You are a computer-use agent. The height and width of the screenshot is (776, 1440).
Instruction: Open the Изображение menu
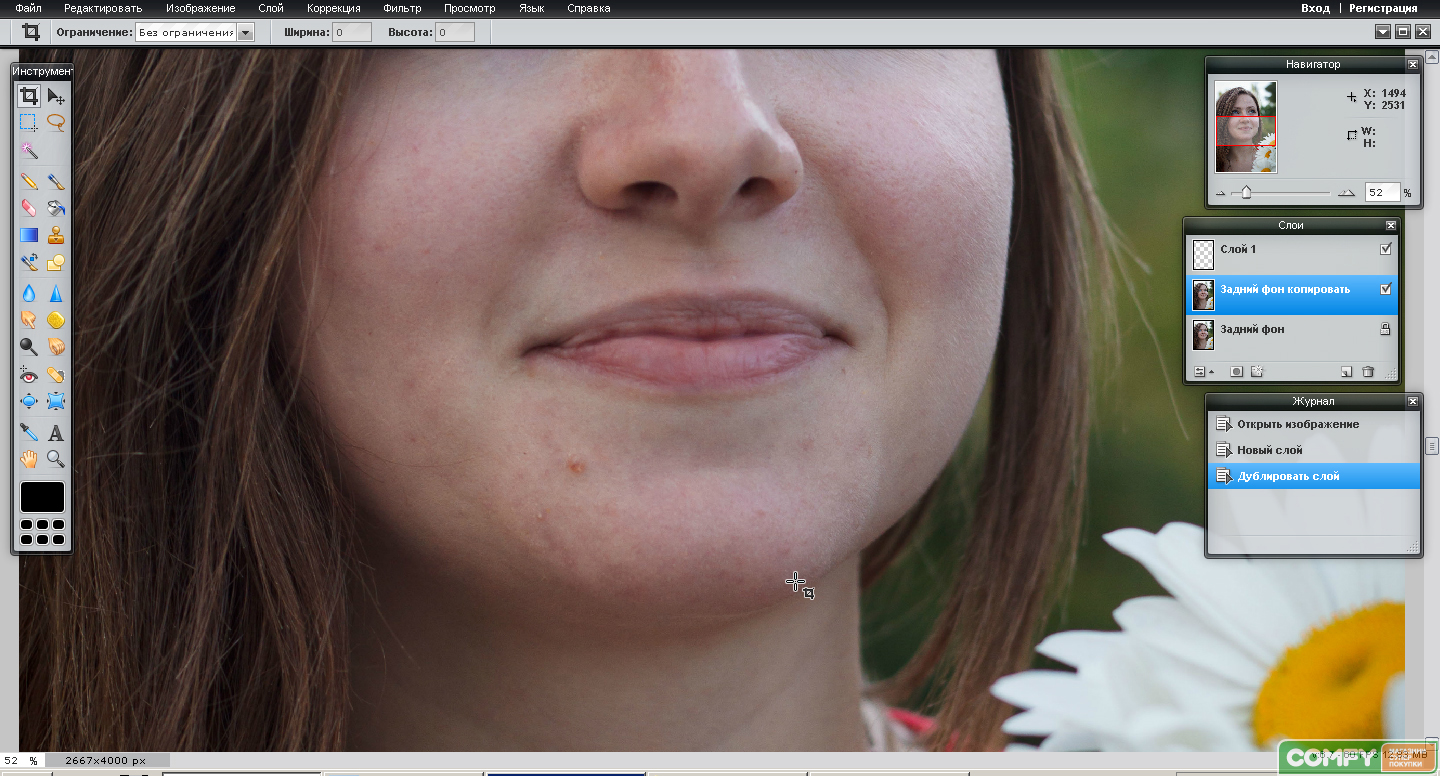click(200, 8)
